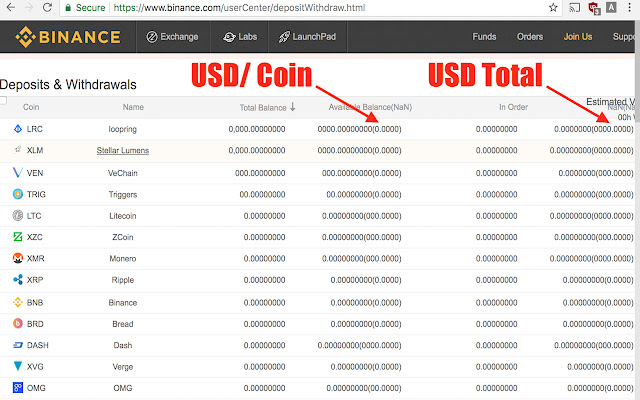Click VEN total balance value
640x400 pixels.
point(260,173)
